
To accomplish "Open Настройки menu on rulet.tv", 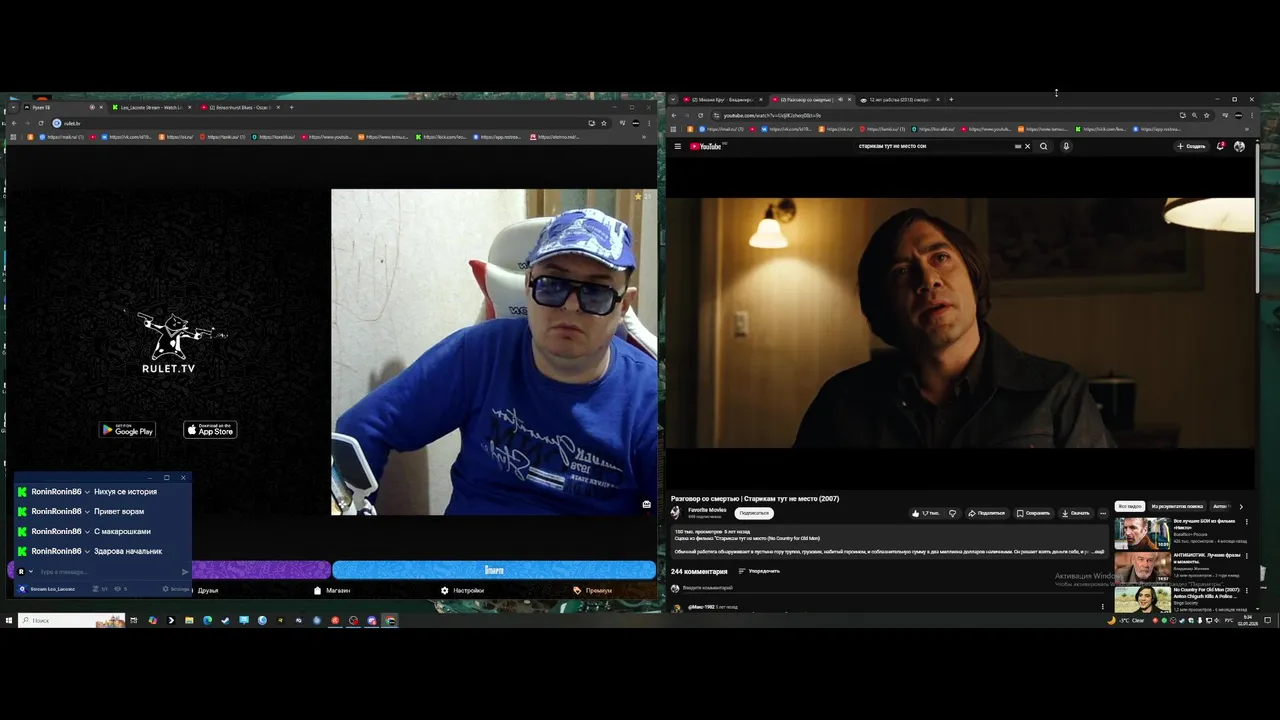I will point(462,590).
